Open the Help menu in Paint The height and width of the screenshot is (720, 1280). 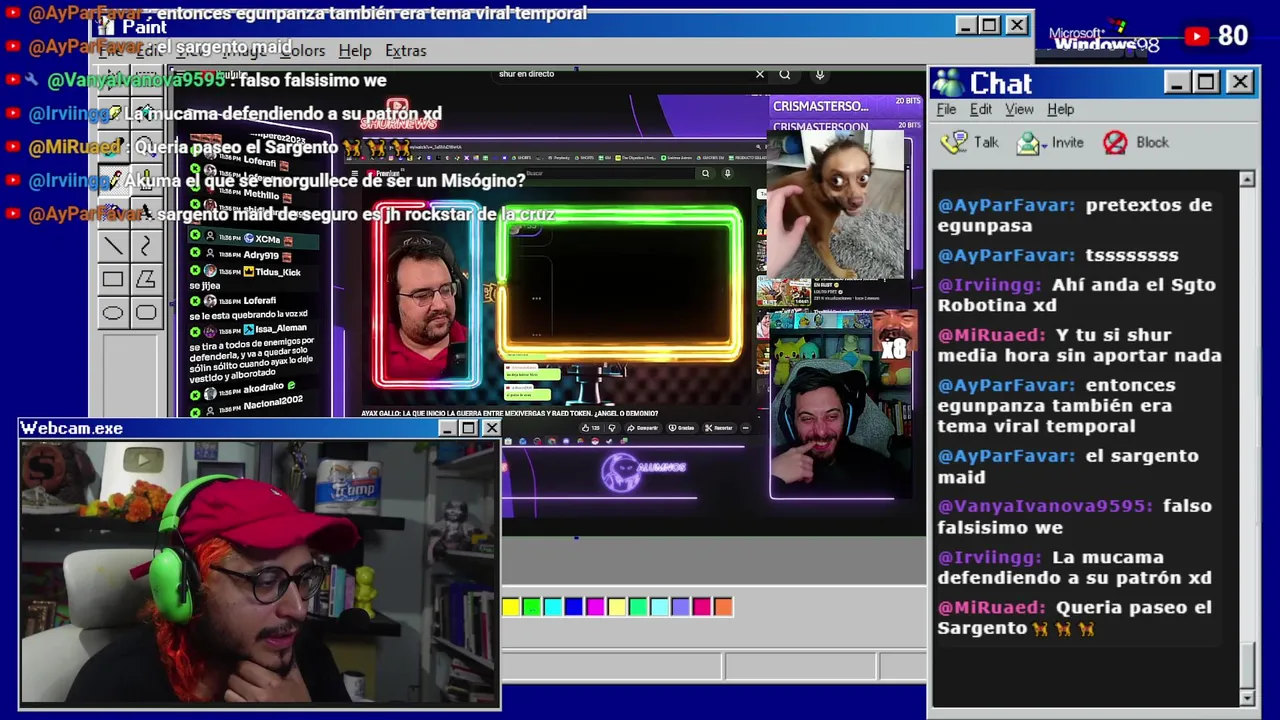coord(354,50)
